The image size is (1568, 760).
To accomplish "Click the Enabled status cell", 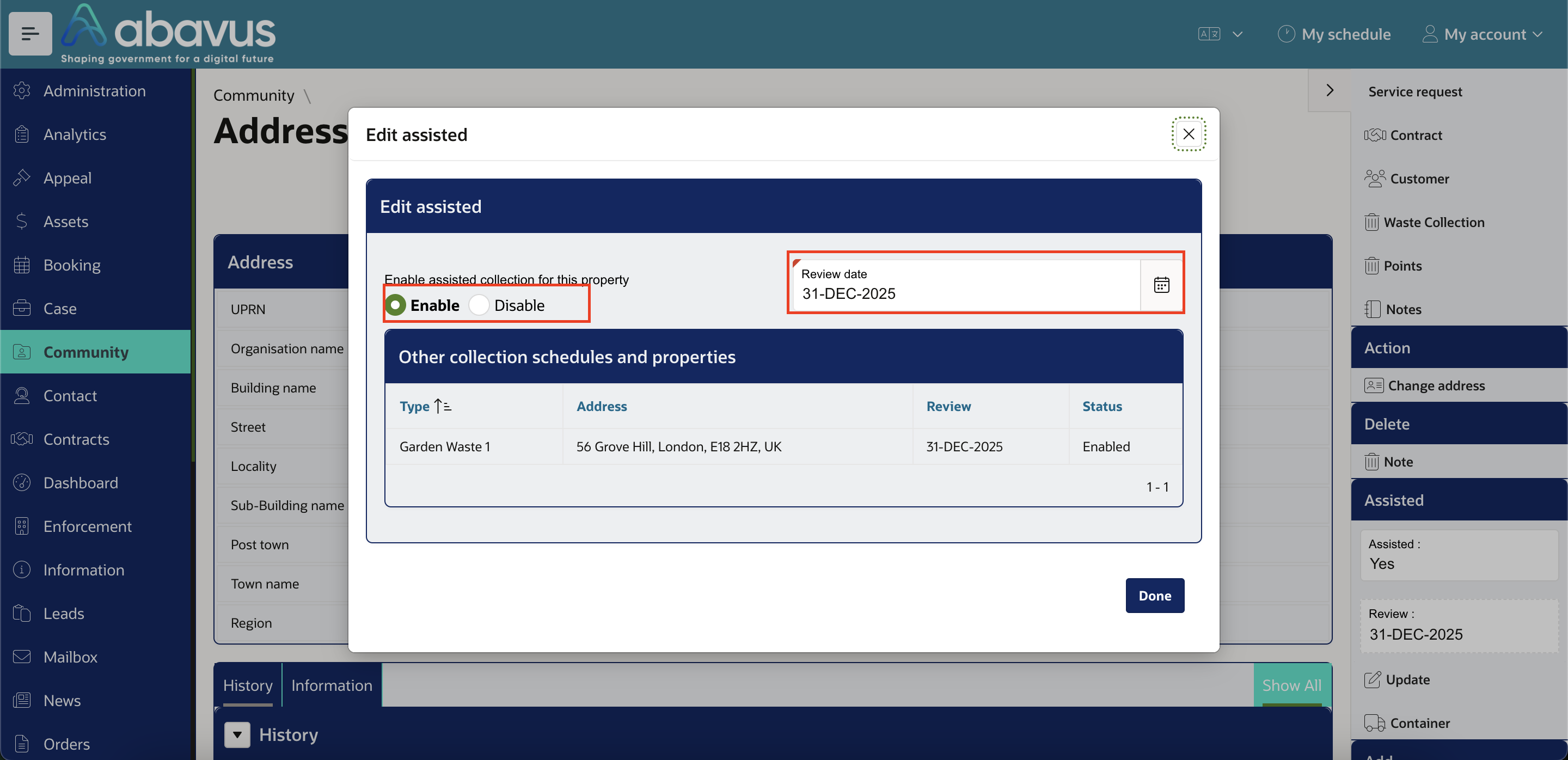I will 1125,446.
